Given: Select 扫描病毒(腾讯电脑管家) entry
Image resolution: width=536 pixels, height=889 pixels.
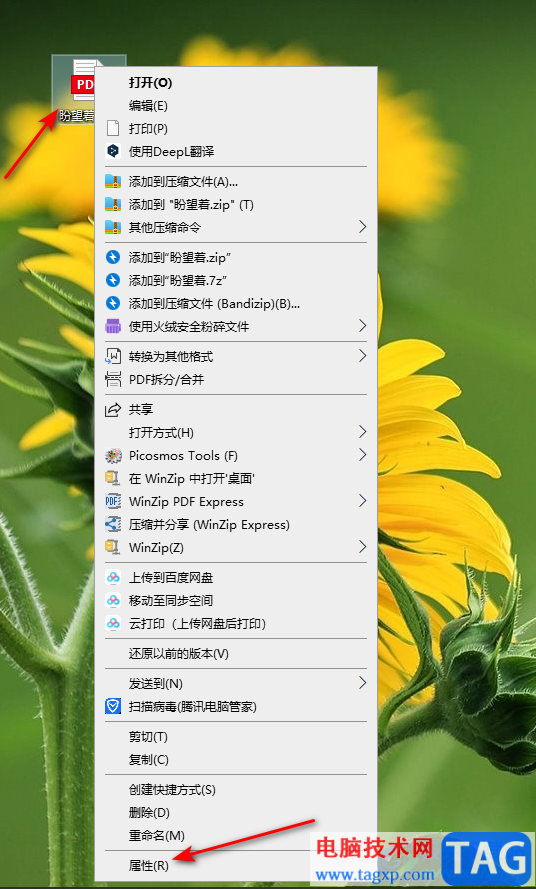Looking at the screenshot, I should [x=236, y=706].
